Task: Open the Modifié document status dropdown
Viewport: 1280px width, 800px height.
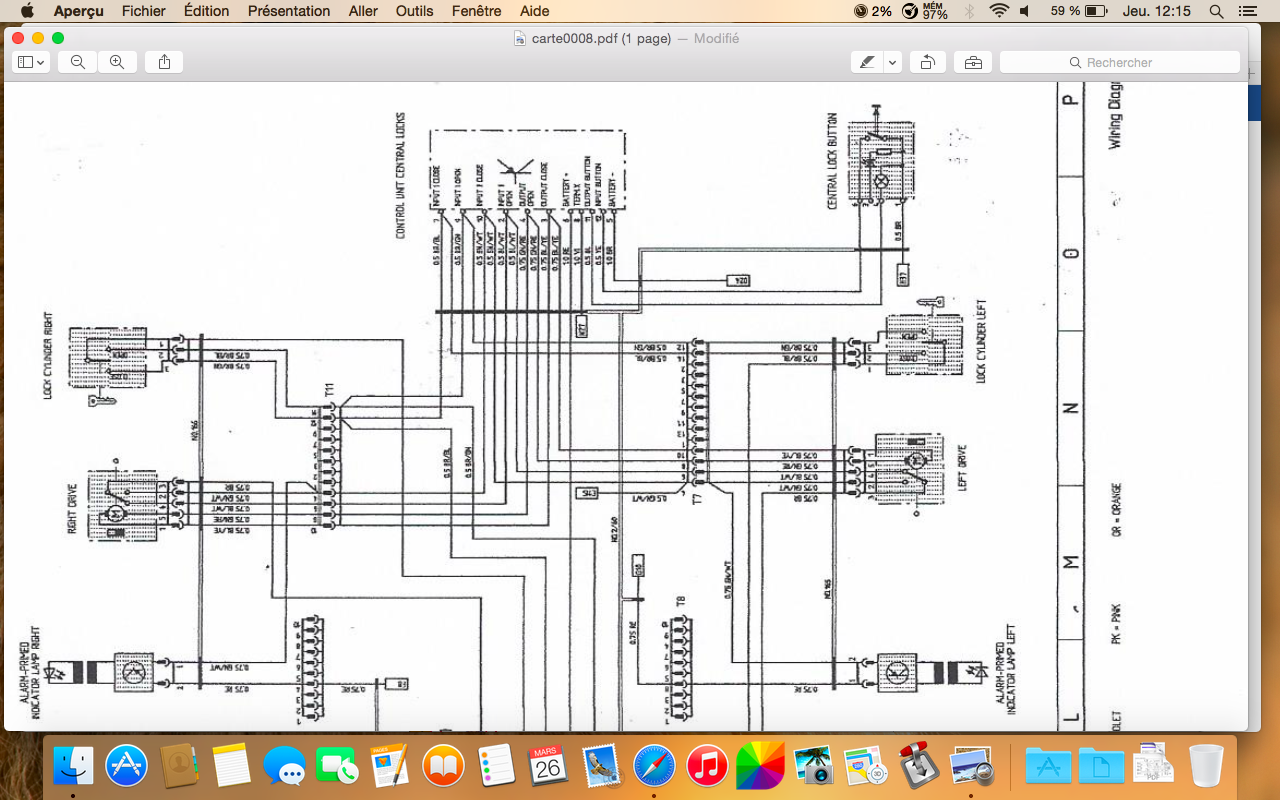Action: point(716,38)
